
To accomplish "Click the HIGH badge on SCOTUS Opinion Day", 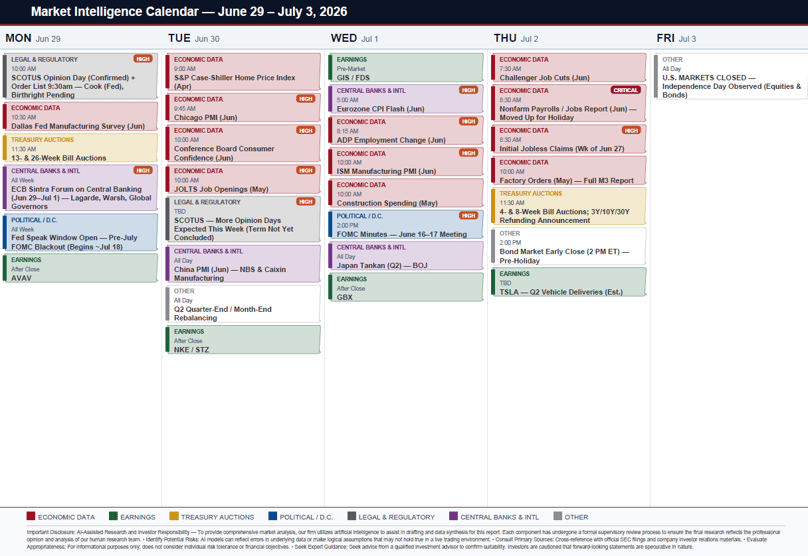I will 143,59.
